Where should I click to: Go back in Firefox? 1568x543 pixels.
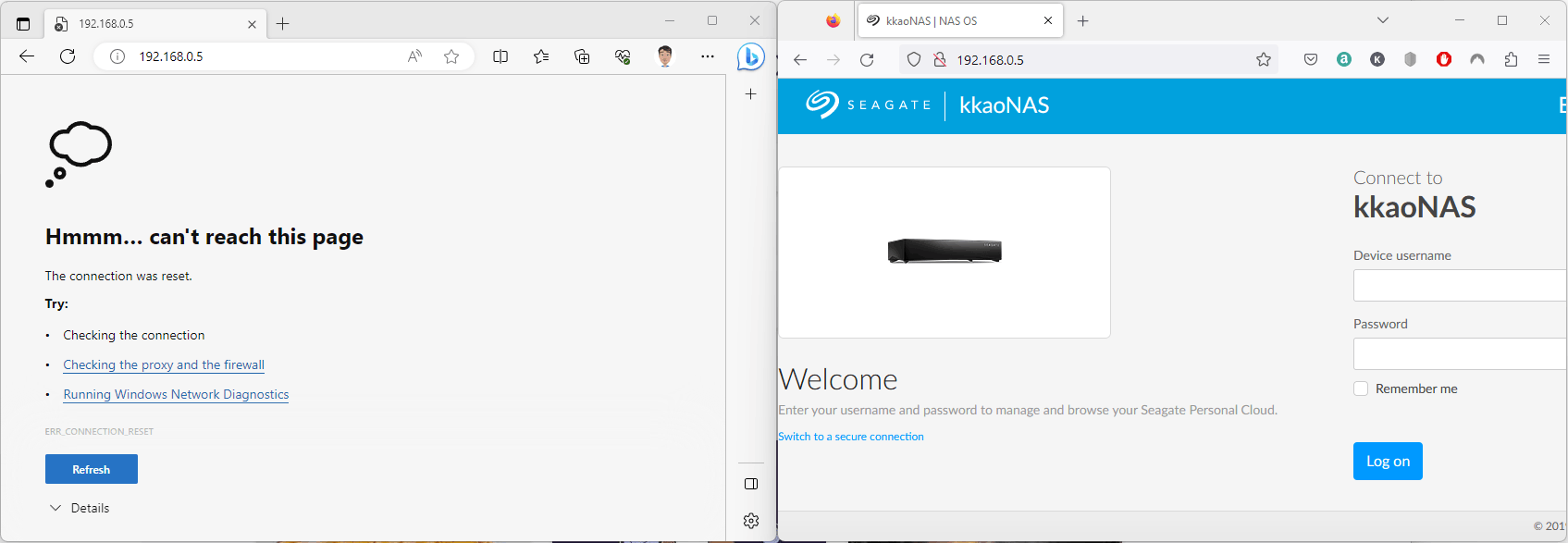click(800, 60)
